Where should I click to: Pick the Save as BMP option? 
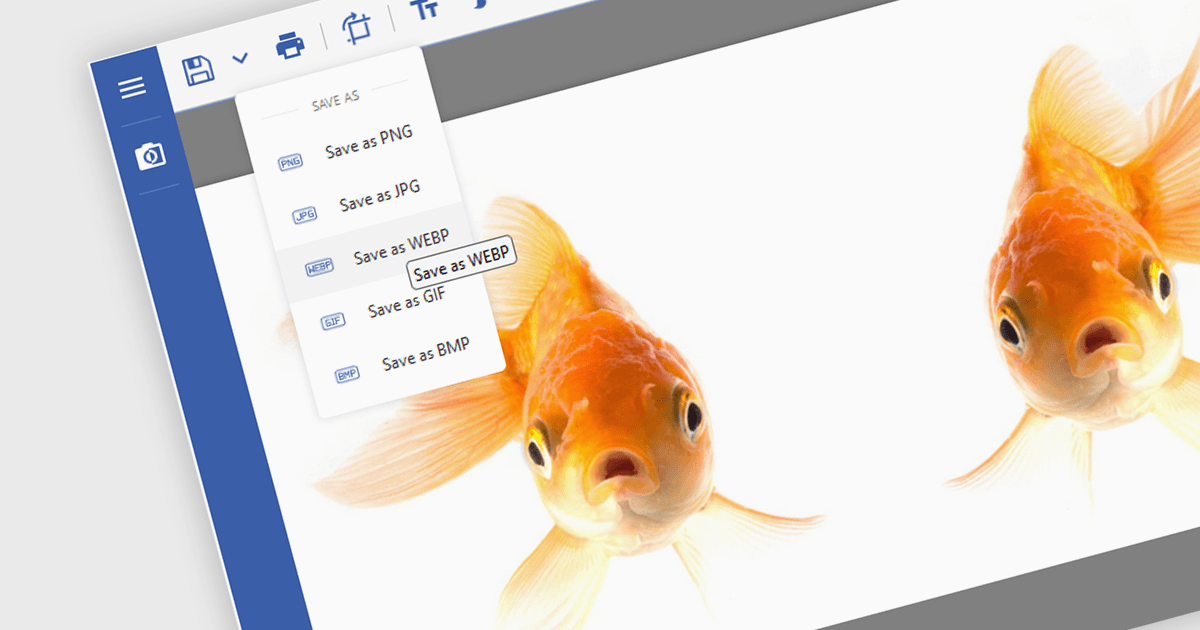425,356
